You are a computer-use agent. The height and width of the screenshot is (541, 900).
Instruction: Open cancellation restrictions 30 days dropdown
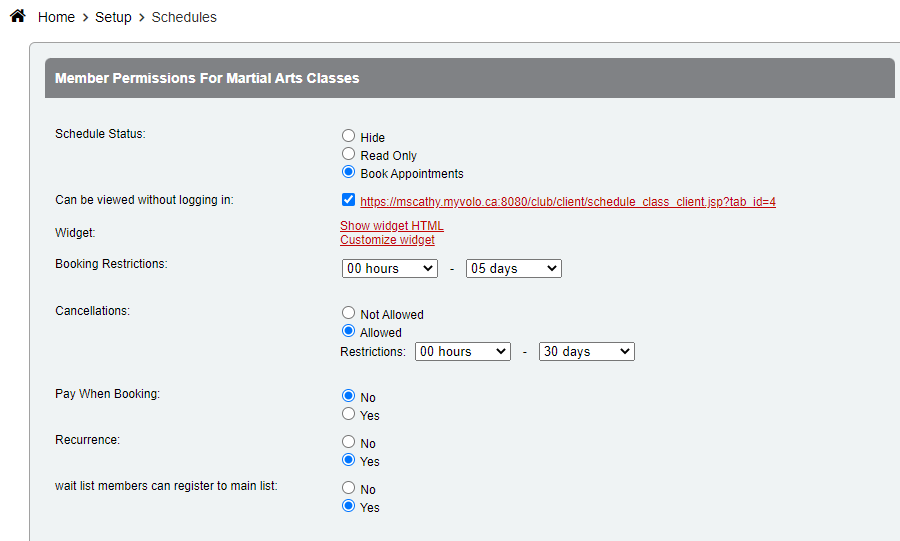(586, 351)
